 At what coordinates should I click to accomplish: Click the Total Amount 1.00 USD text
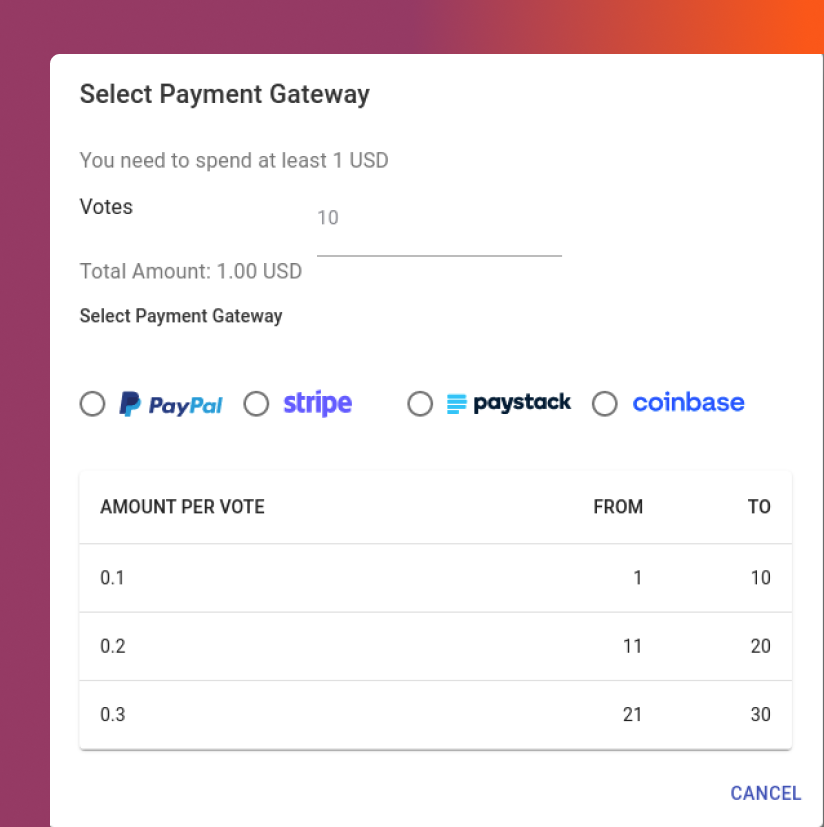[190, 271]
